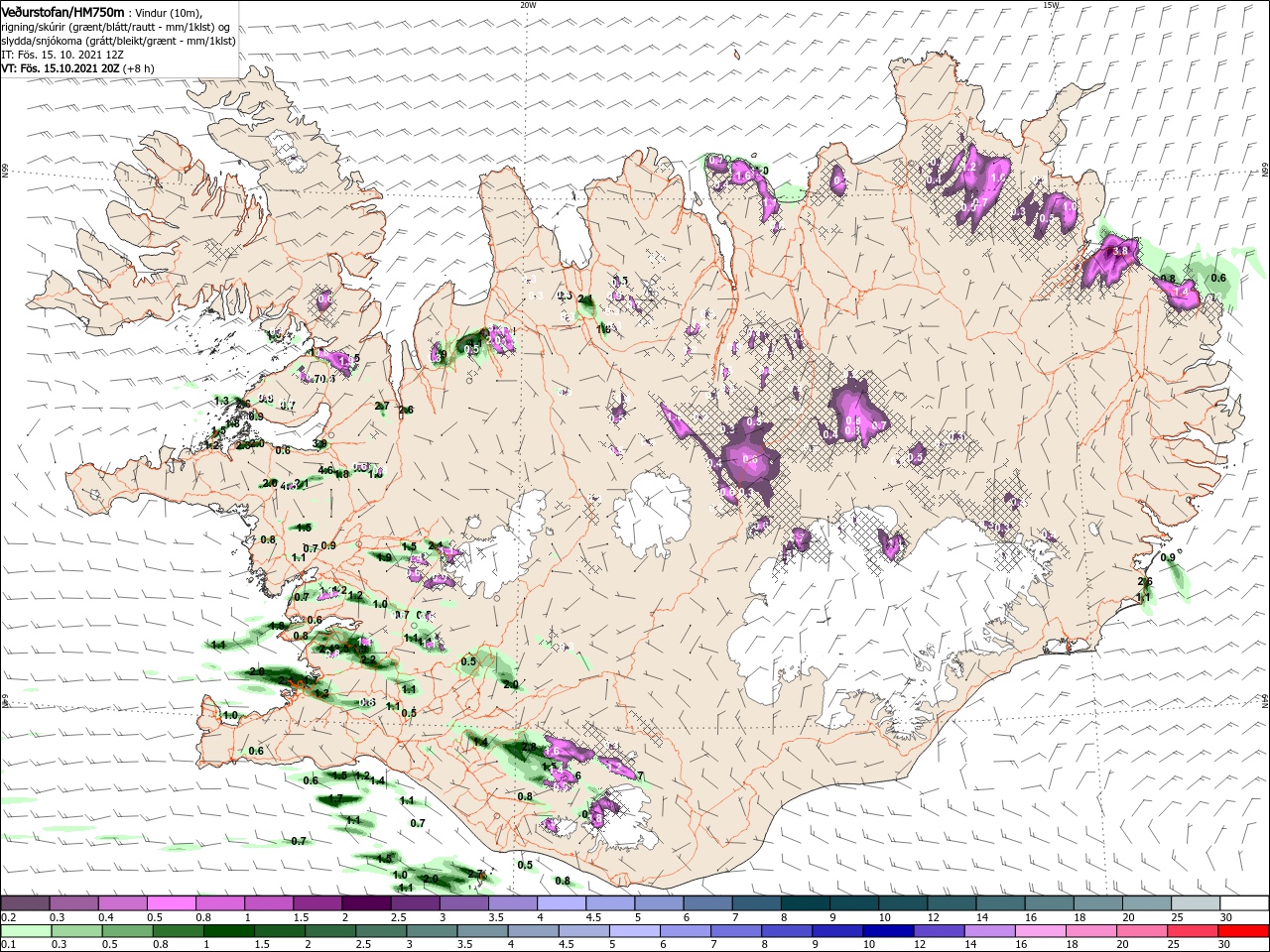Image resolution: width=1270 pixels, height=952 pixels.
Task: Click the 3.9 rain value on west coast
Action: pos(319,443)
